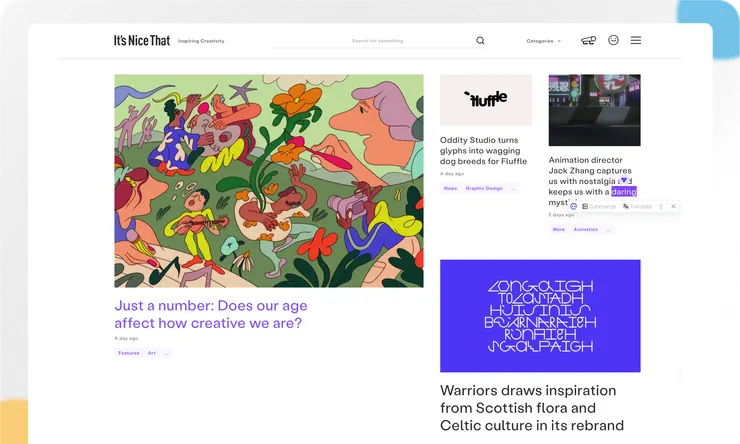740x444 pixels.
Task: Select the Work tag
Action: point(558,229)
